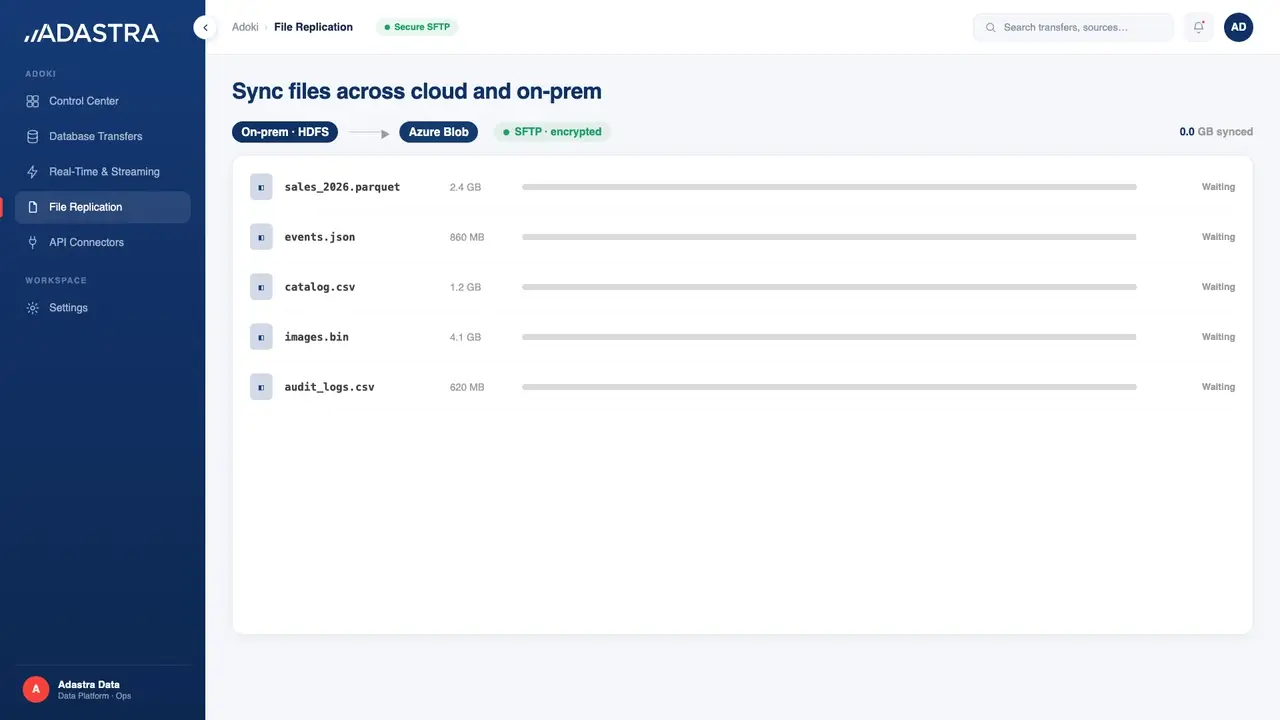Click the red A account avatar
1280x720 pixels.
(36, 689)
